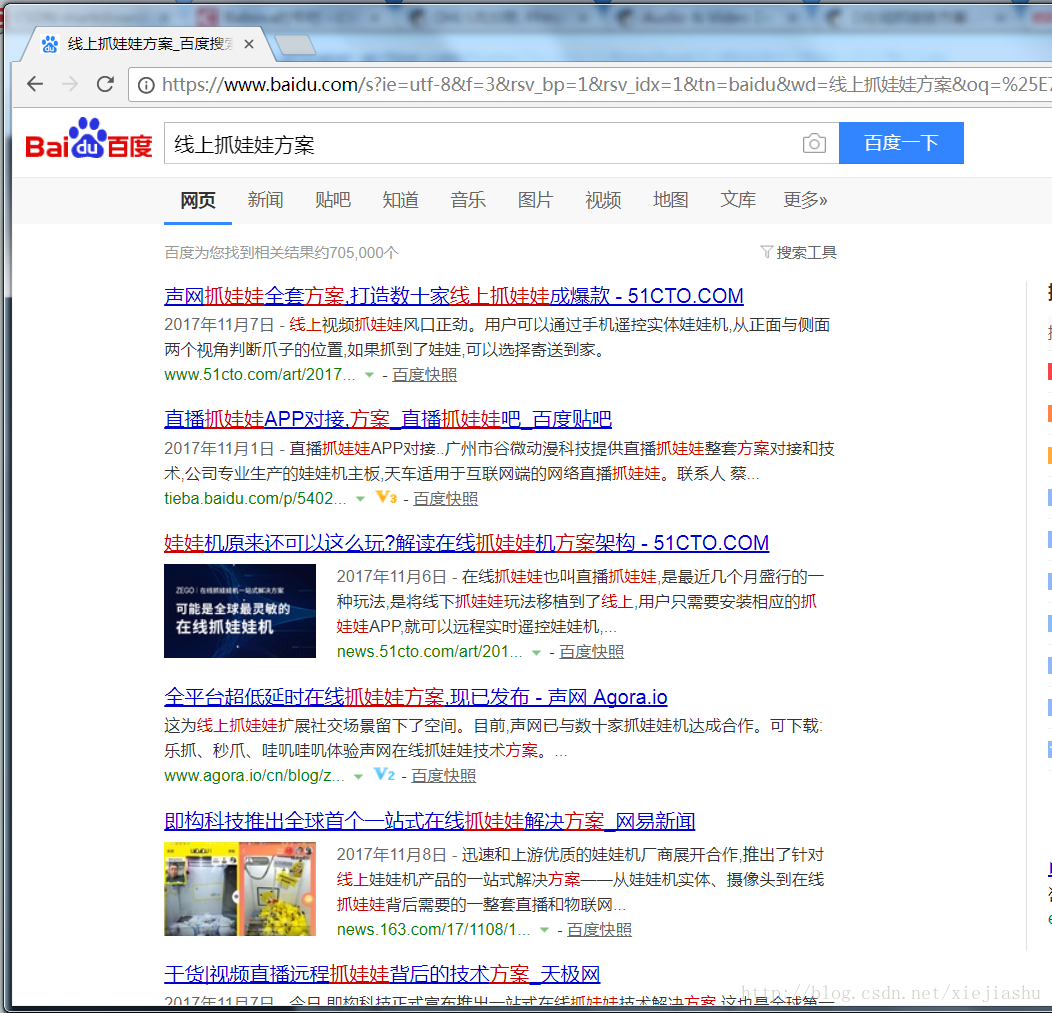
Task: Click the V3 credibility badge on tieba result
Action: pos(386,498)
